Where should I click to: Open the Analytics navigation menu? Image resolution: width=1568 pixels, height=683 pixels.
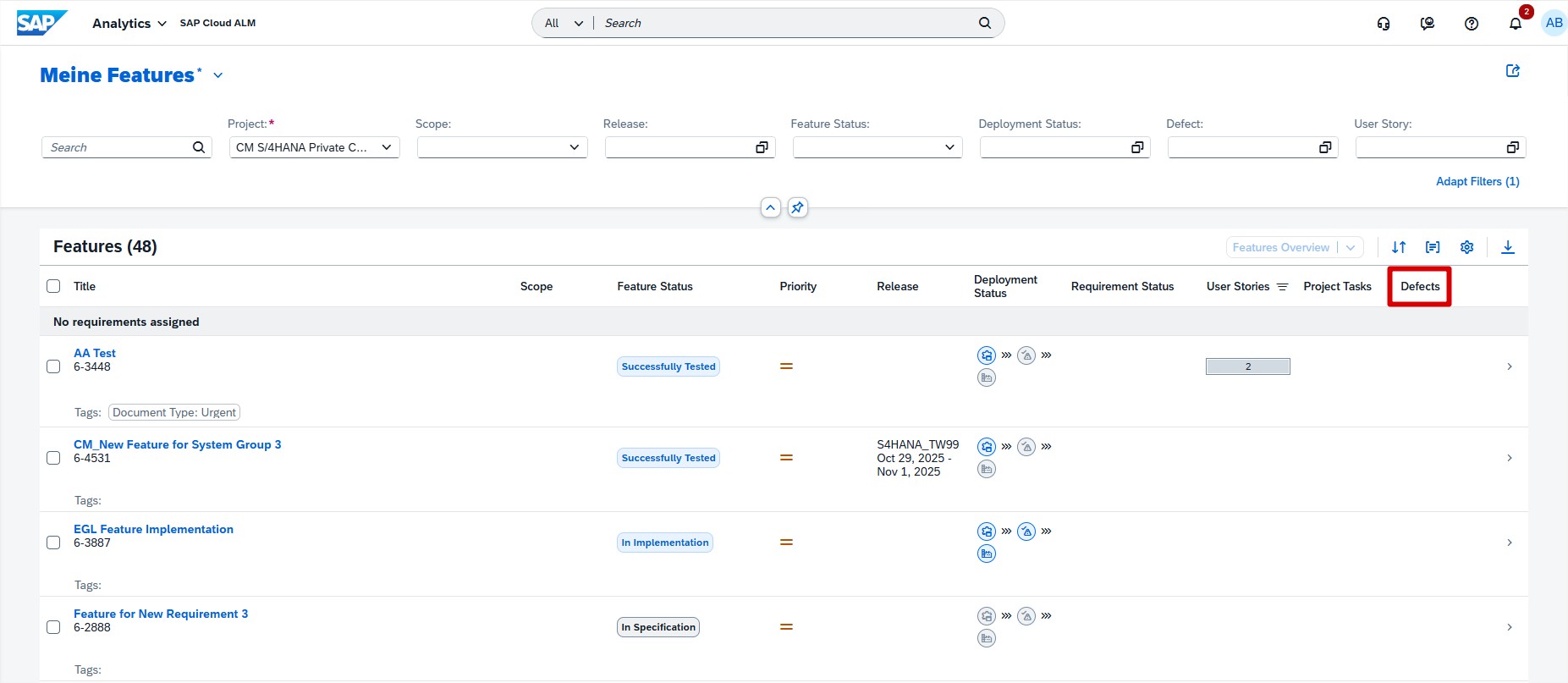point(129,24)
